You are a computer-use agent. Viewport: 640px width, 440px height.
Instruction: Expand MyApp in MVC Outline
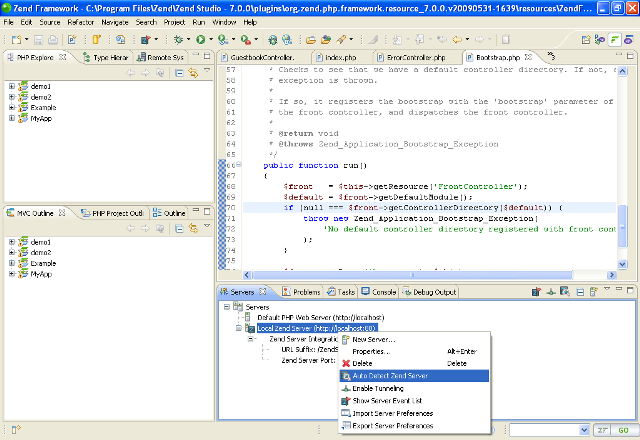12,274
